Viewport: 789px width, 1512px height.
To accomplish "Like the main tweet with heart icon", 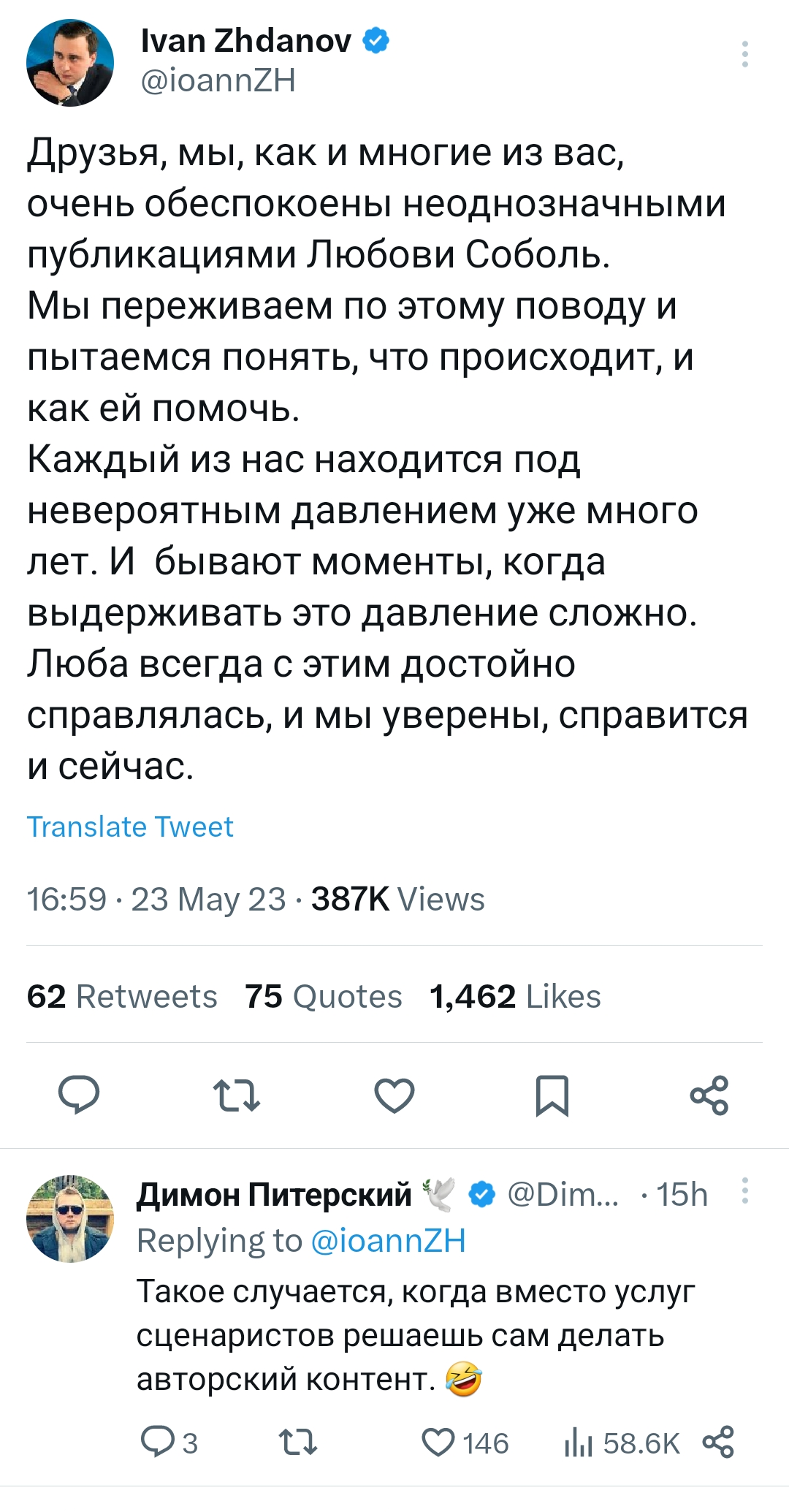I will click(394, 1096).
